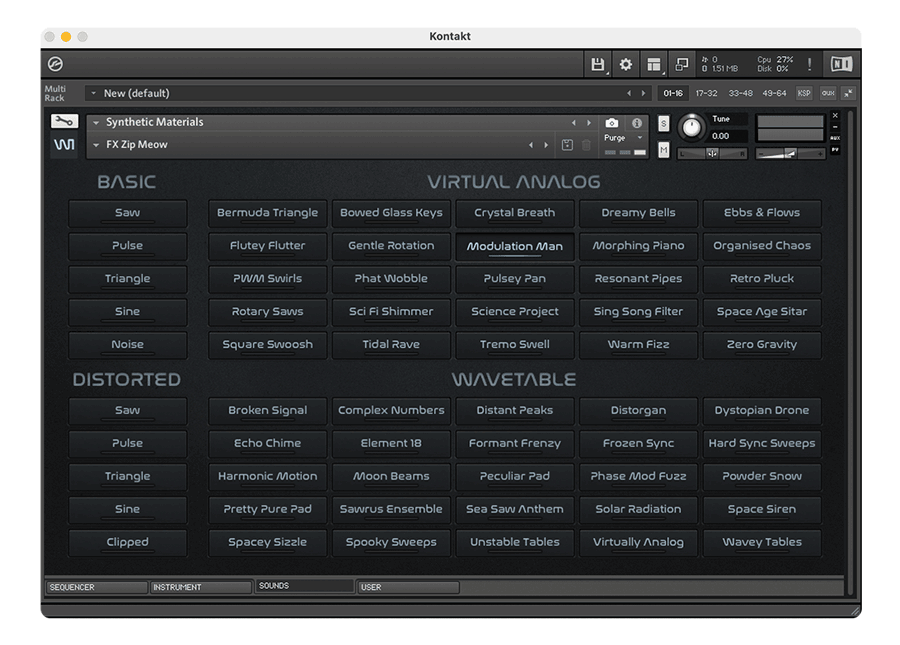The image size is (900, 645).
Task: Open the SOUNDS tab
Action: (x=304, y=585)
